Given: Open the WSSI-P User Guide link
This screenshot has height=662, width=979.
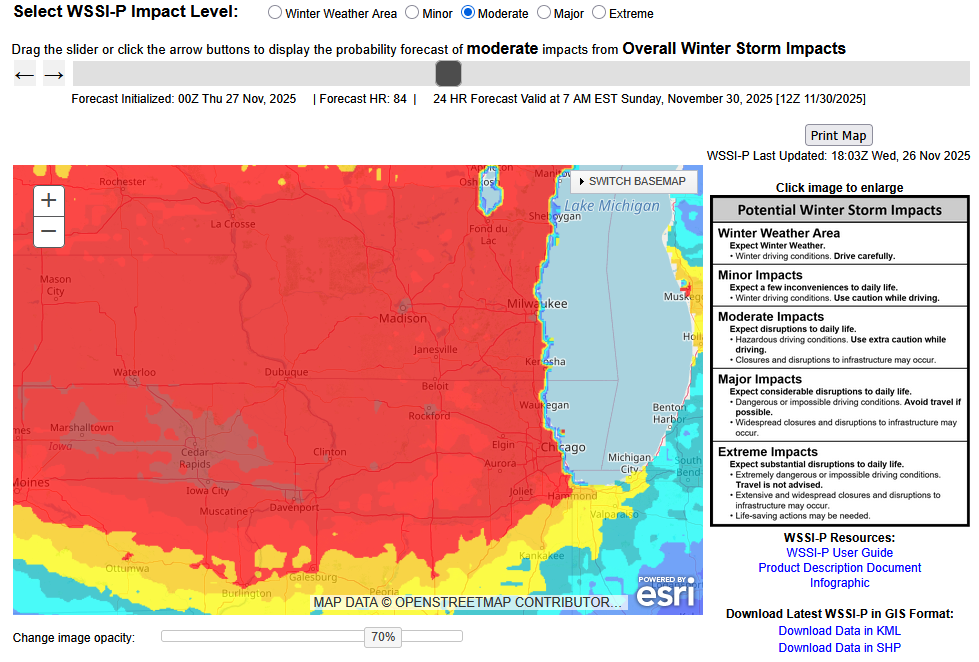Looking at the screenshot, I should [839, 553].
